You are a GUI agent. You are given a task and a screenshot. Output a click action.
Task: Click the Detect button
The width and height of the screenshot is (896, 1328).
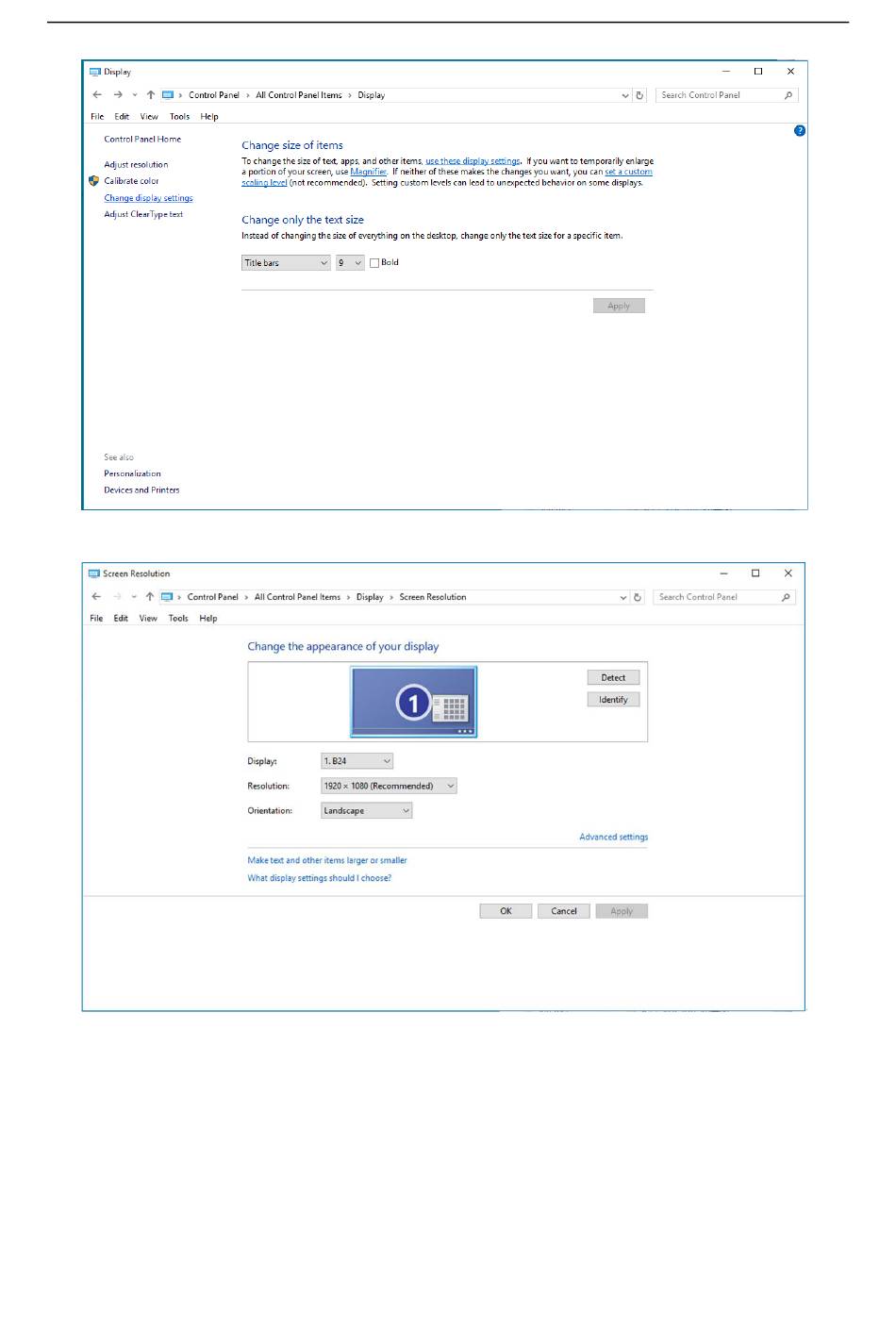click(x=613, y=677)
